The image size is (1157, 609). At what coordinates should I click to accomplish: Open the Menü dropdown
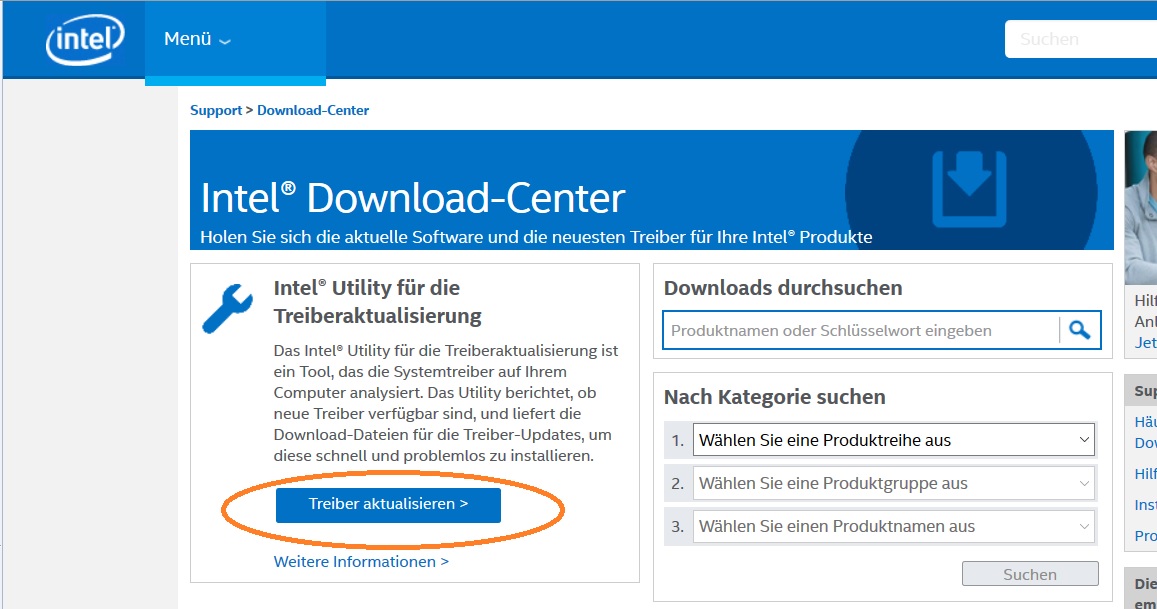[x=198, y=39]
